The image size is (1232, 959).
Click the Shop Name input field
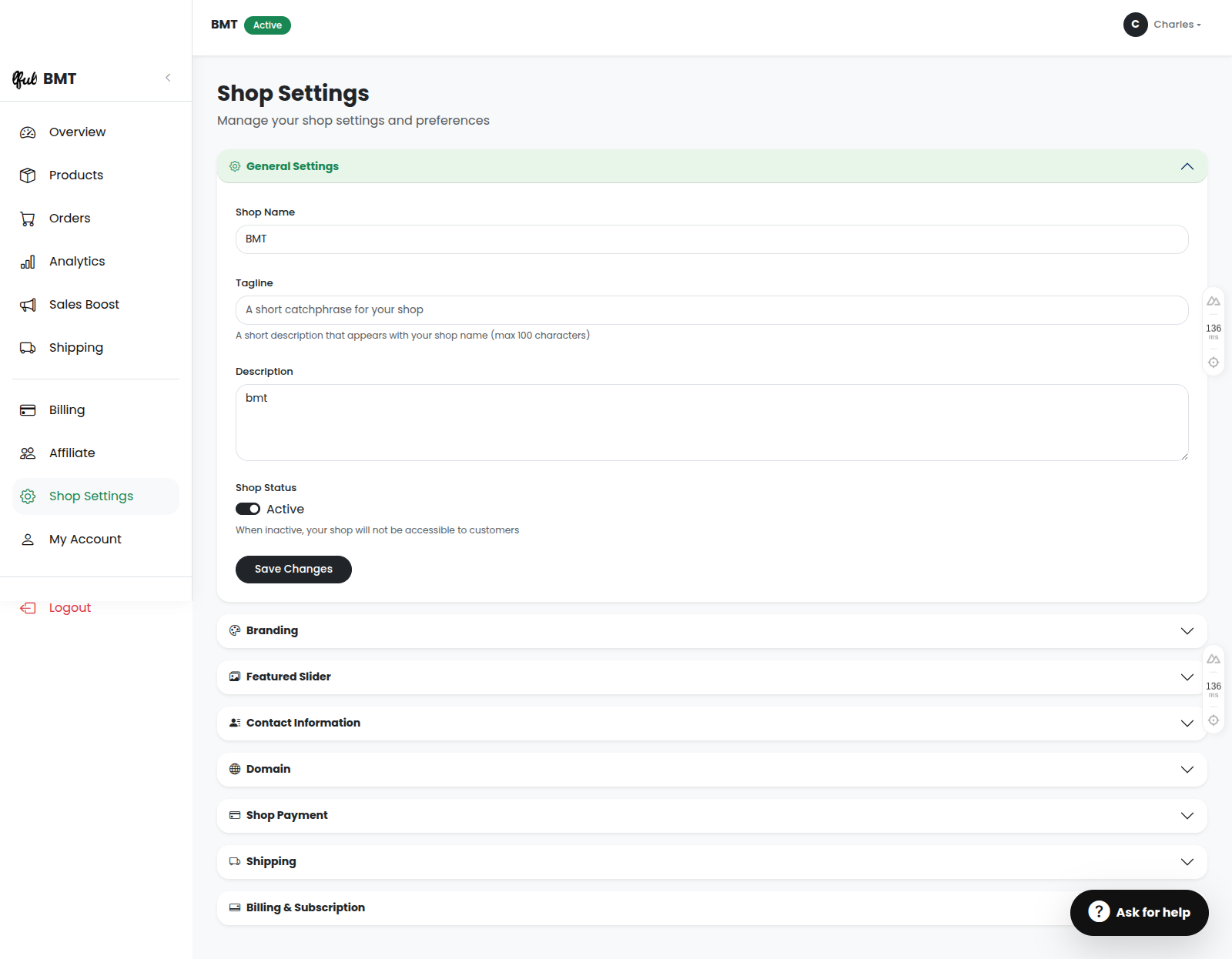[712, 239]
